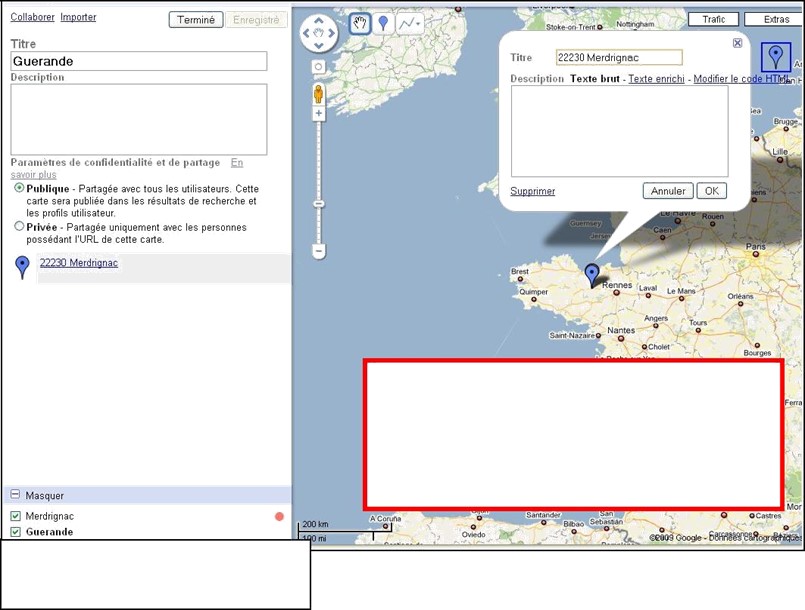Click the Cholet label on the map
Screen dimensions: 805x610
tap(659, 347)
